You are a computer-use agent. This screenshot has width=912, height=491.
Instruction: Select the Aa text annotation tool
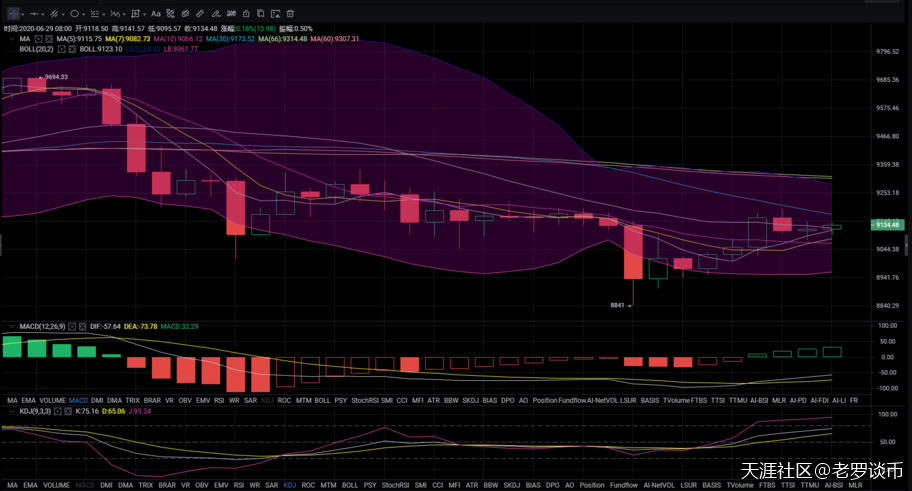(157, 14)
